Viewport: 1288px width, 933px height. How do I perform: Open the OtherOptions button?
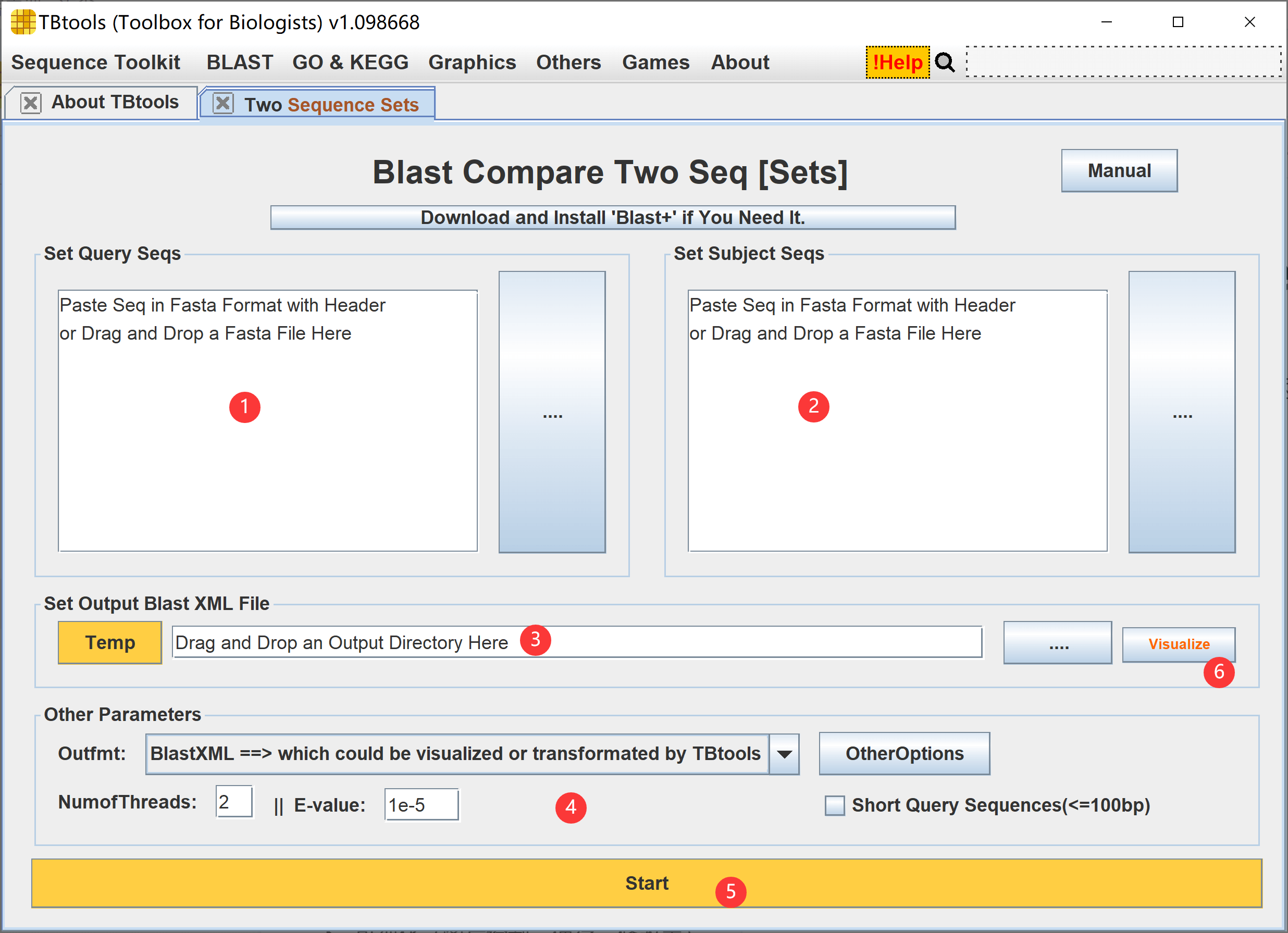pyautogui.click(x=904, y=754)
